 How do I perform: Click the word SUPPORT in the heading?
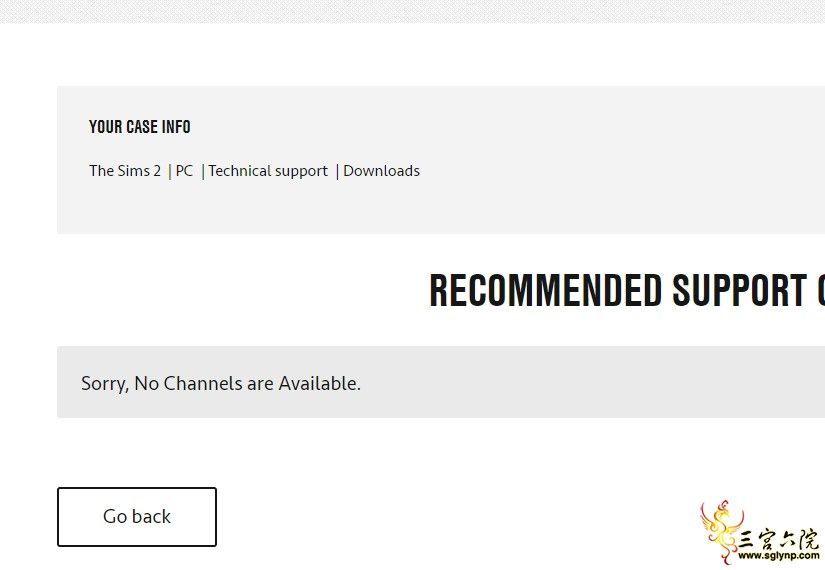[740, 290]
